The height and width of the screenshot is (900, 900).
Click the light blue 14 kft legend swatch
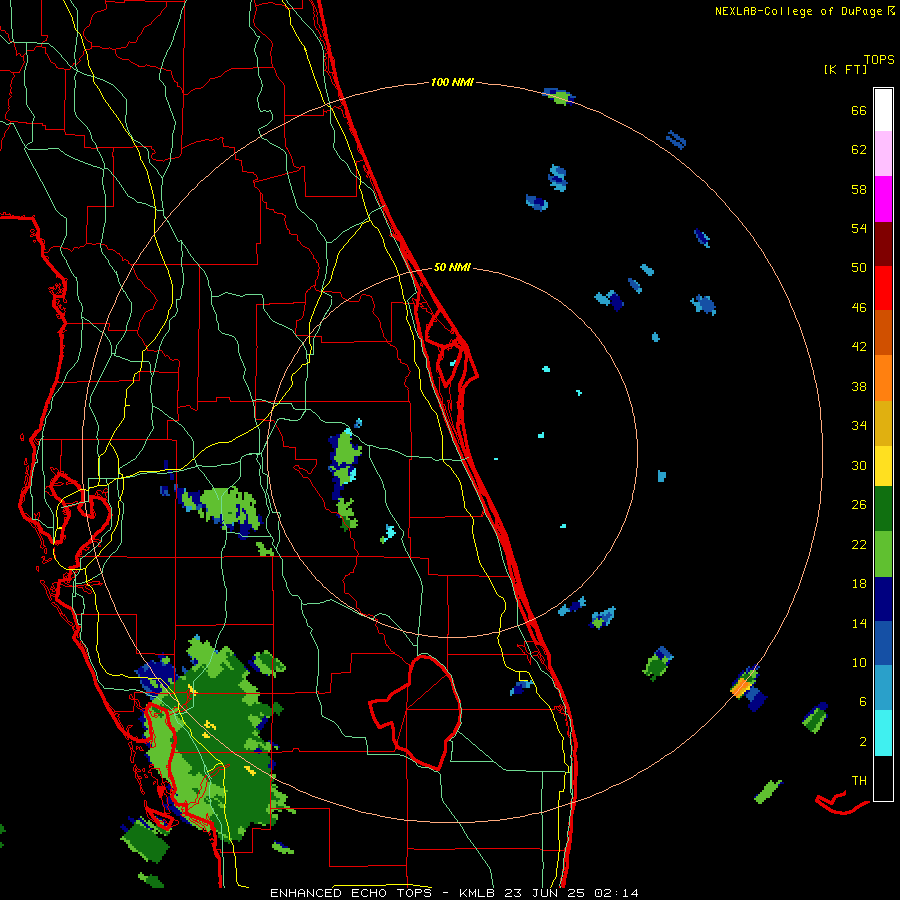(883, 688)
